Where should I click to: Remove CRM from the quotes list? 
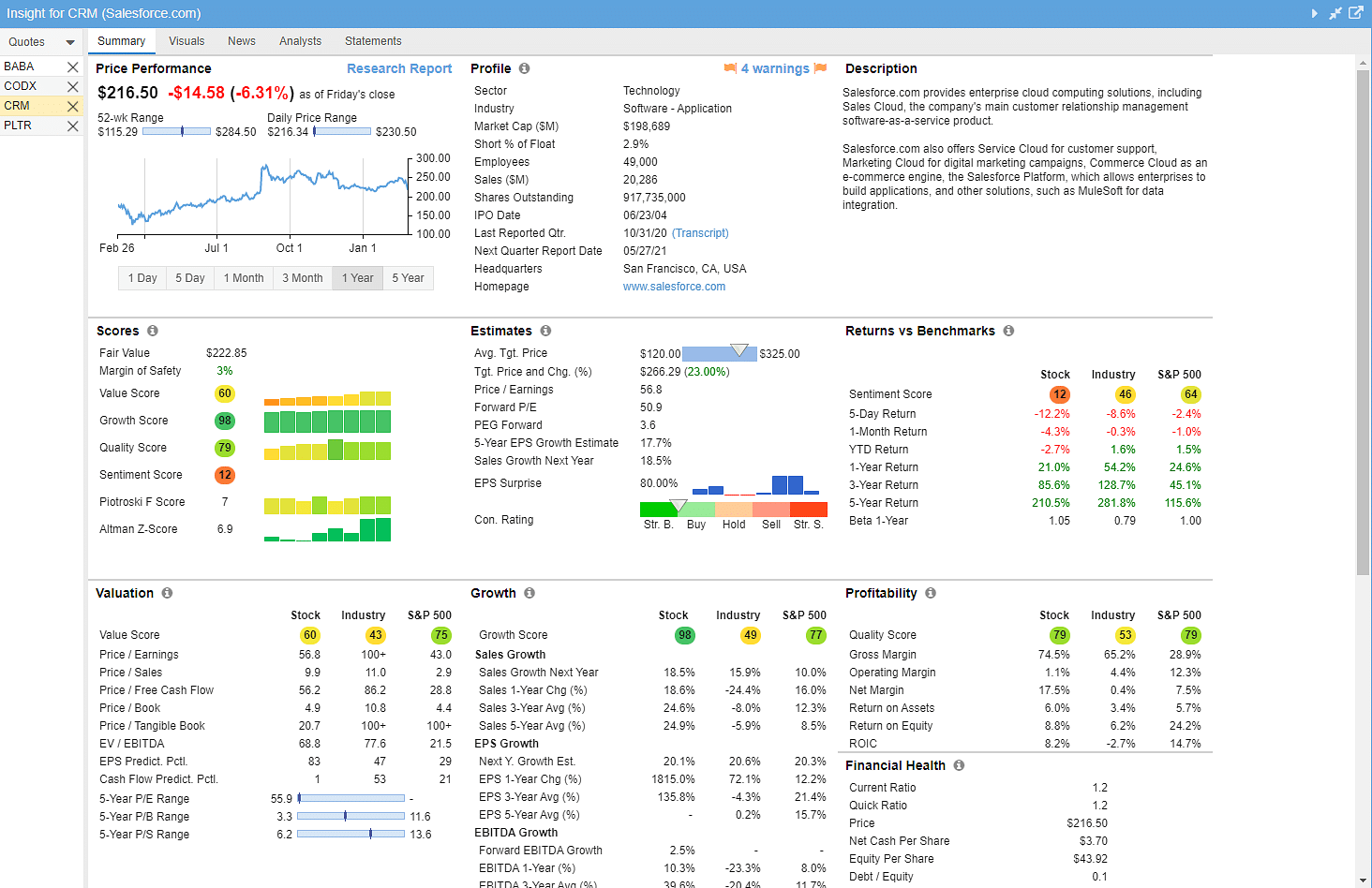click(x=72, y=106)
